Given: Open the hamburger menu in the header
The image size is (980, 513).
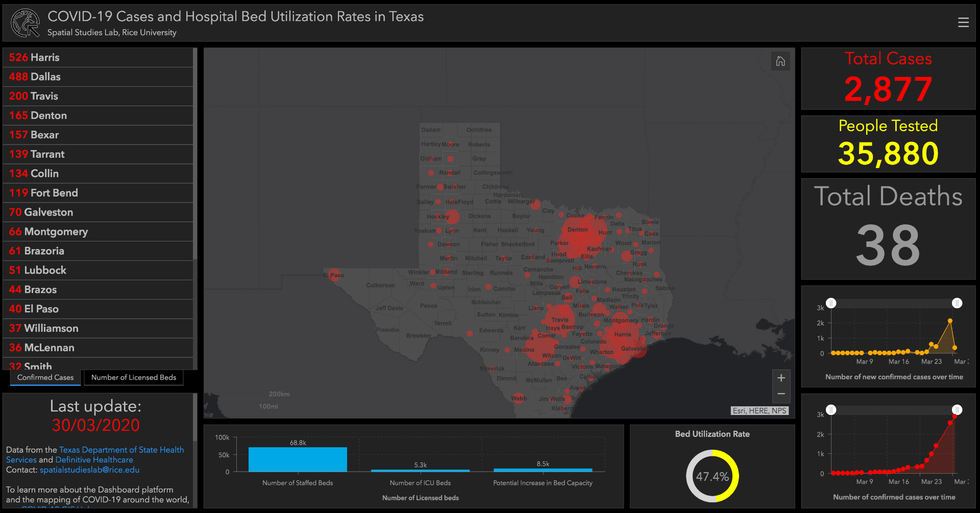Looking at the screenshot, I should click(963, 23).
